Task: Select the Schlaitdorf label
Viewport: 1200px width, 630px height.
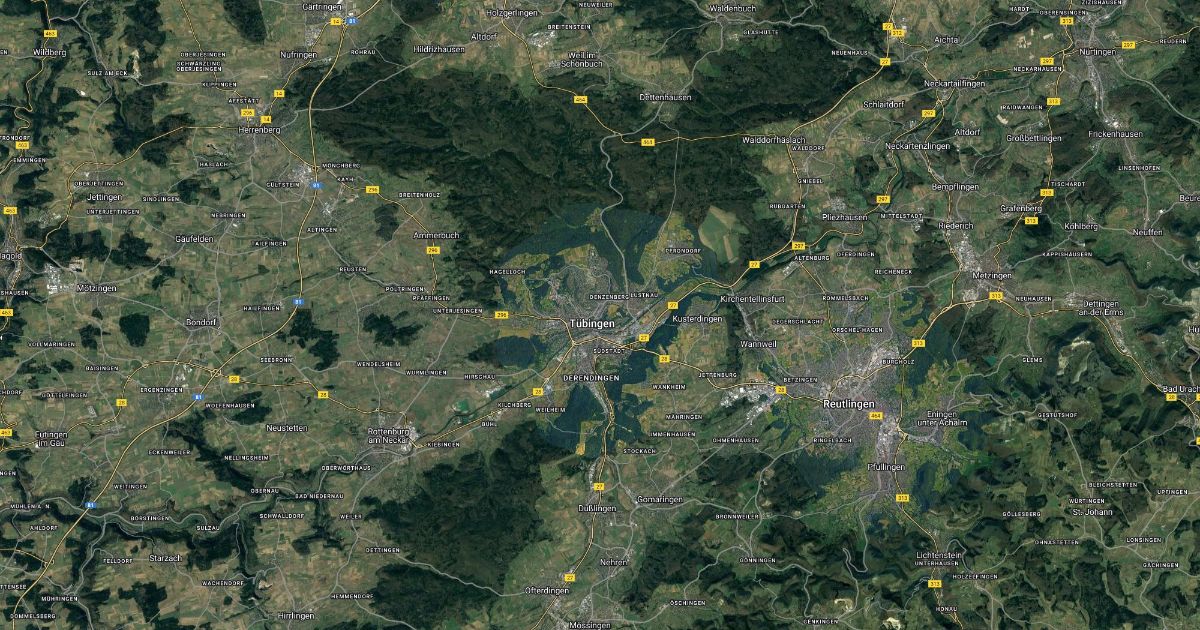Action: (885, 103)
